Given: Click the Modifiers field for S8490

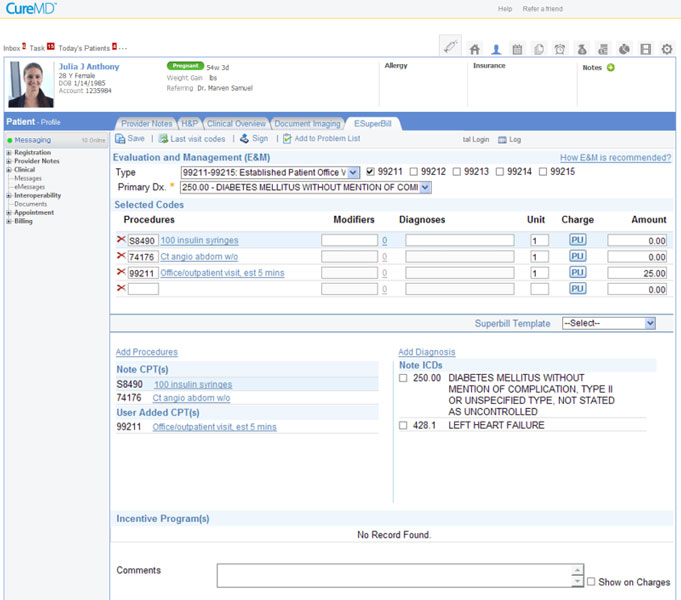Looking at the screenshot, I should 349,240.
